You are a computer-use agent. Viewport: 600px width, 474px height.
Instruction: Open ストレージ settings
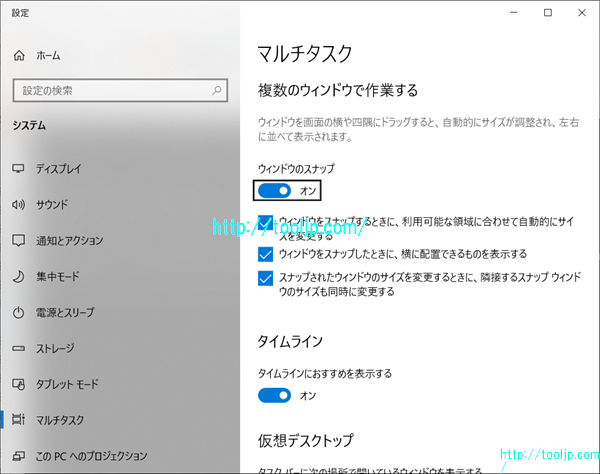tap(55, 349)
